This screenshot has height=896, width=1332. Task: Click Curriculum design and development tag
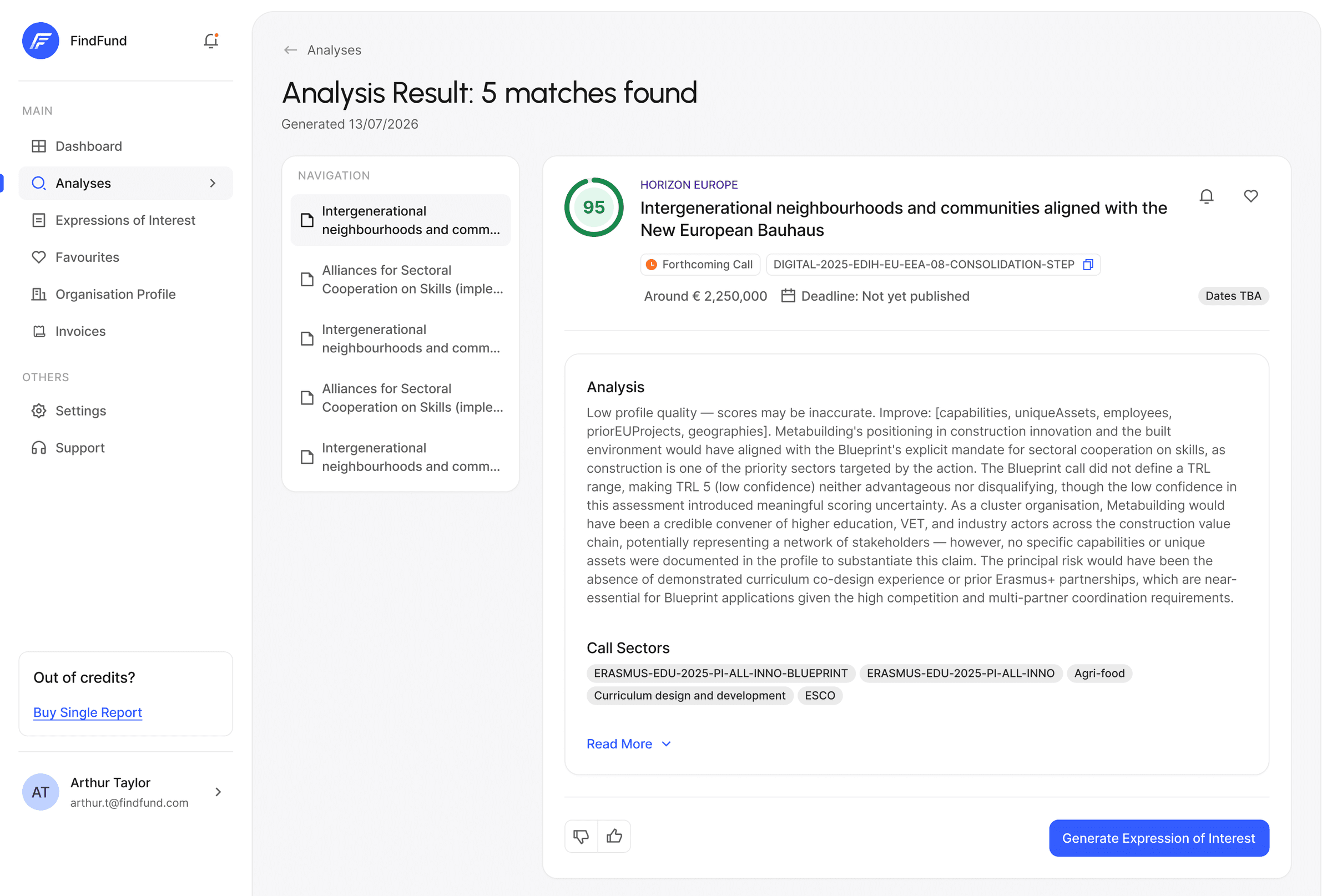tap(689, 695)
